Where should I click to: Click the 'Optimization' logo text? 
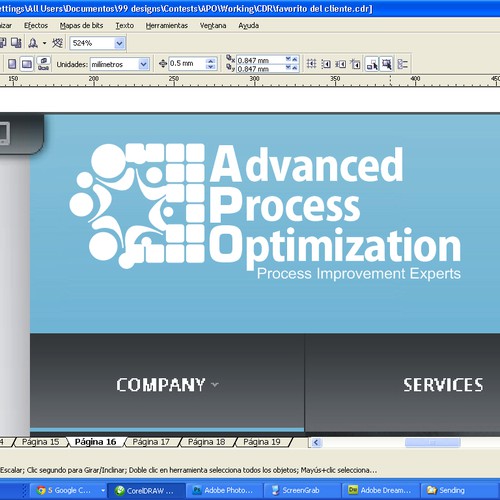(335, 247)
